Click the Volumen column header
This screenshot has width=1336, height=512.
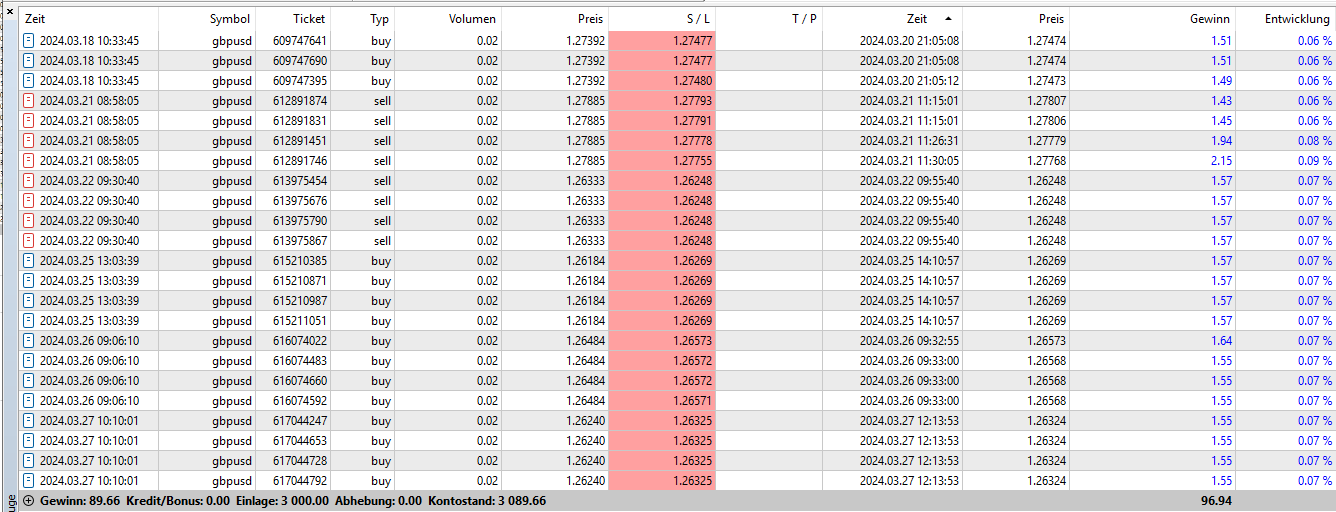pyautogui.click(x=472, y=19)
